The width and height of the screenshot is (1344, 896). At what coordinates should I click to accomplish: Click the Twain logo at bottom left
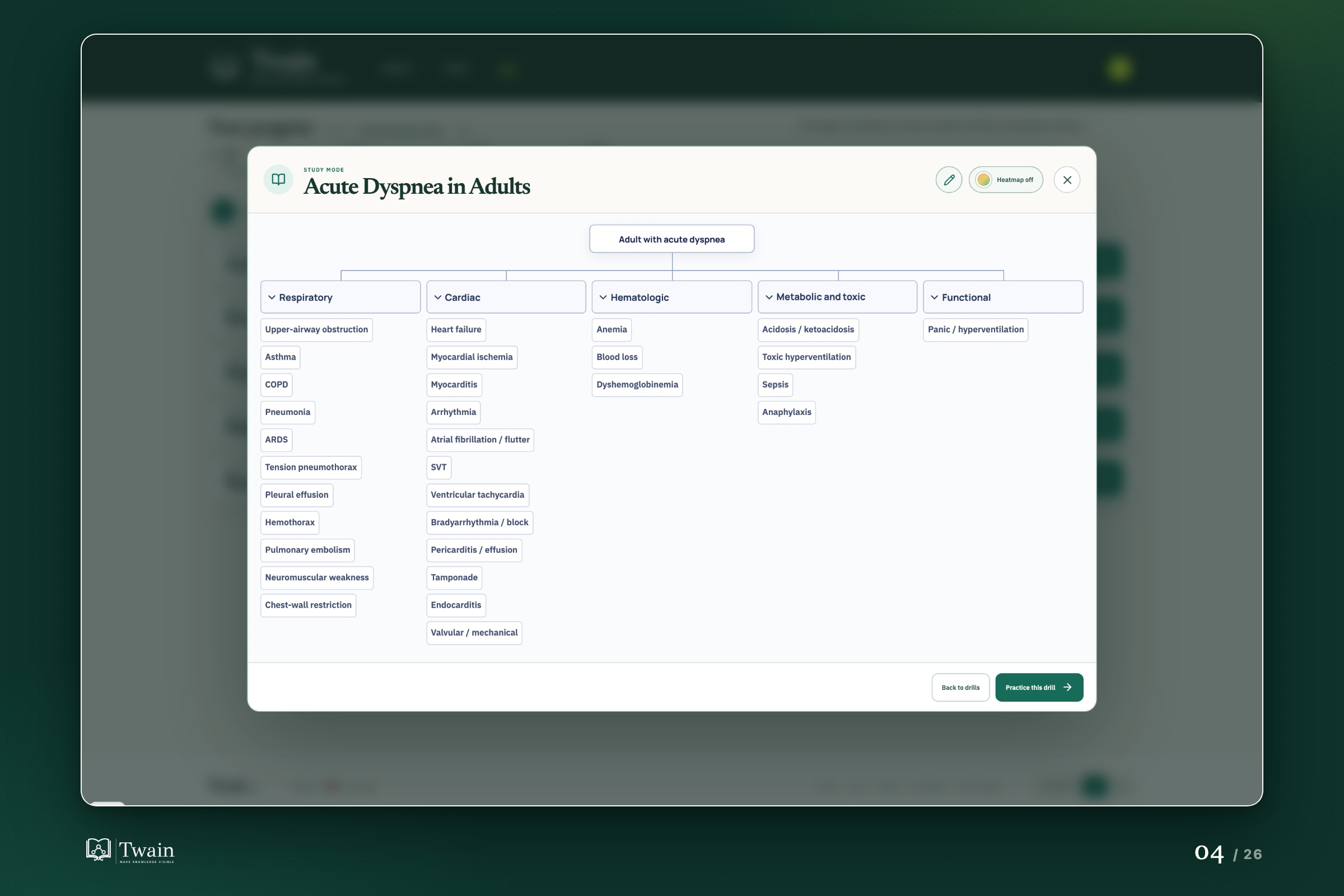point(130,850)
